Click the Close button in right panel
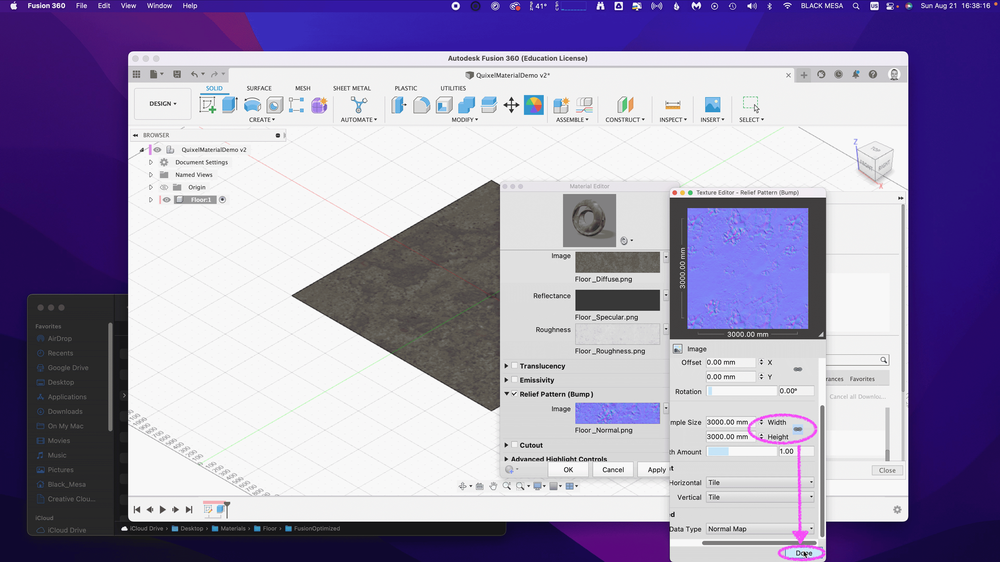 tap(887, 471)
